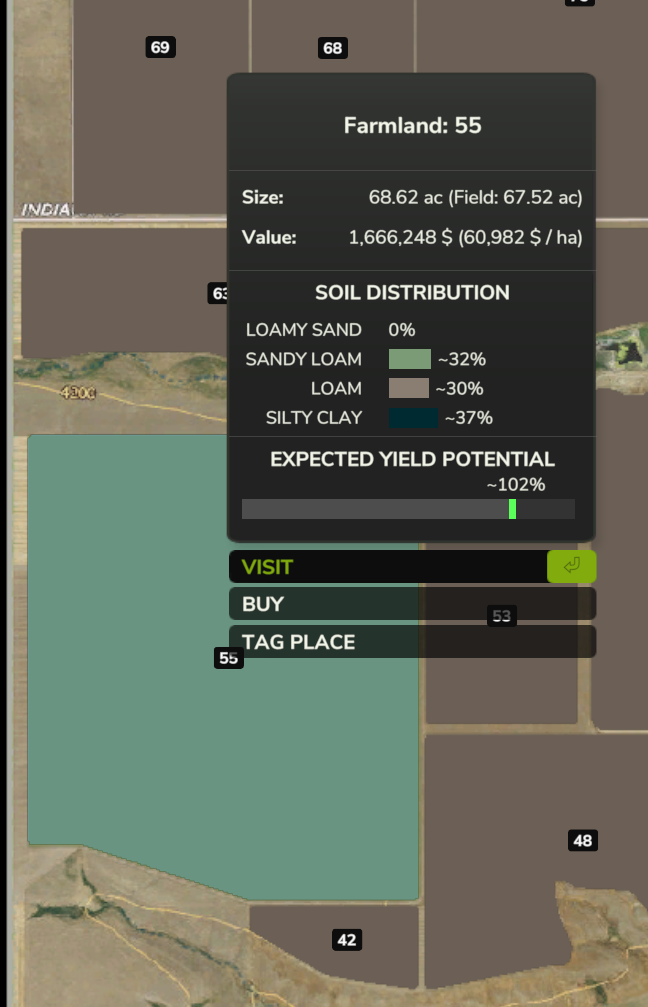The width and height of the screenshot is (648, 1007).
Task: Click the Farmland: 55 title header
Action: [412, 125]
